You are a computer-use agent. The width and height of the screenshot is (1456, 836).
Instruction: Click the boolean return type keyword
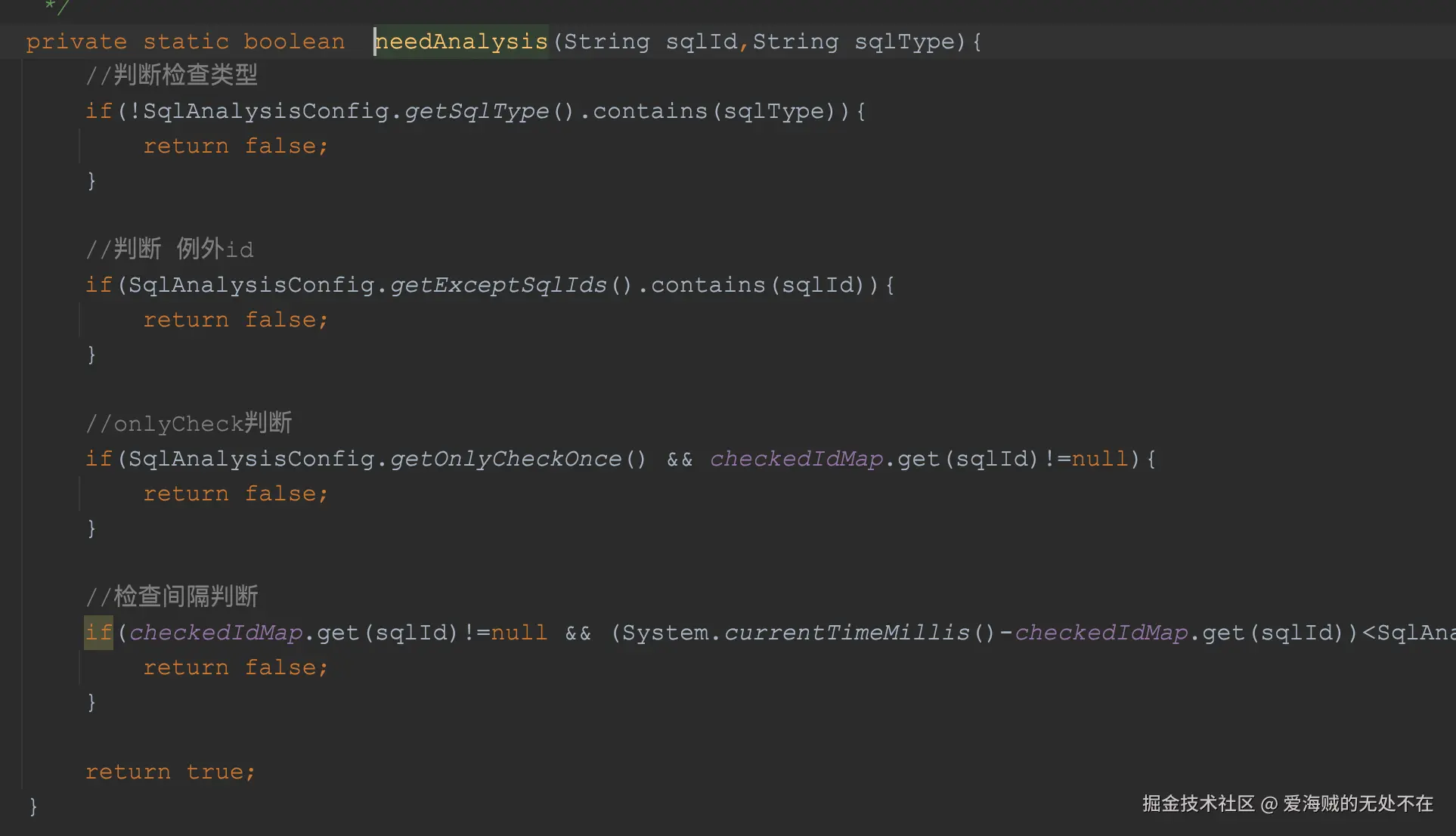pyautogui.click(x=294, y=42)
